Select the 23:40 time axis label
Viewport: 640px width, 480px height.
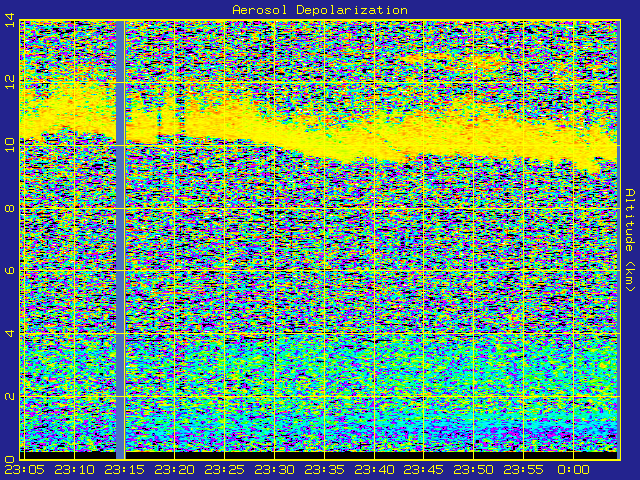tap(374, 470)
